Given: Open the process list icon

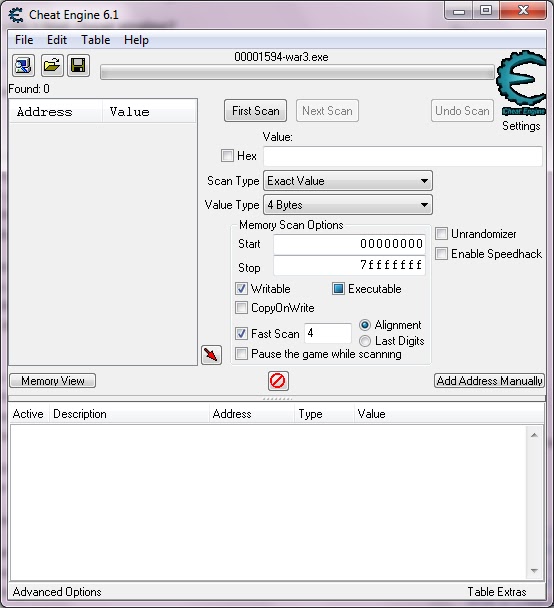Looking at the screenshot, I should coord(23,65).
